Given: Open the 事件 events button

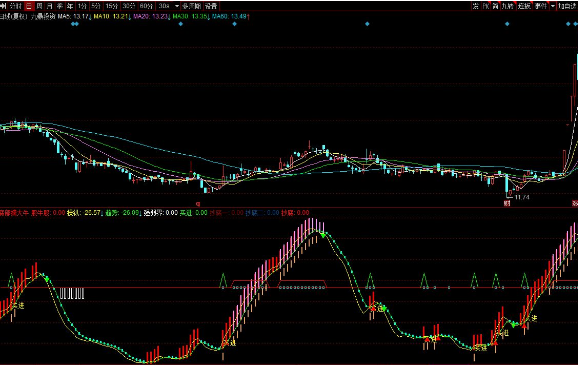Looking at the screenshot, I should pyautogui.click(x=541, y=6).
